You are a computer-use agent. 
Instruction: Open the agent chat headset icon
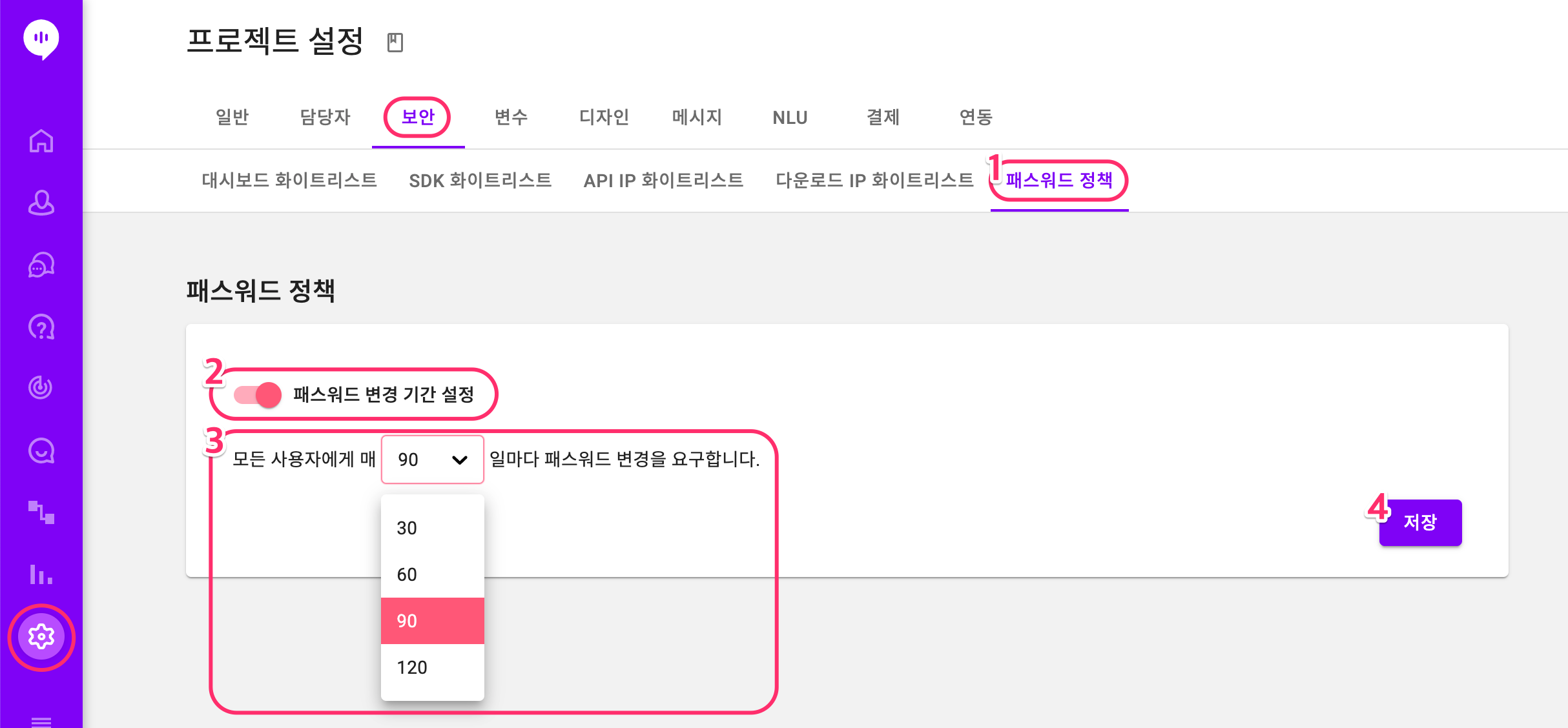[x=41, y=265]
